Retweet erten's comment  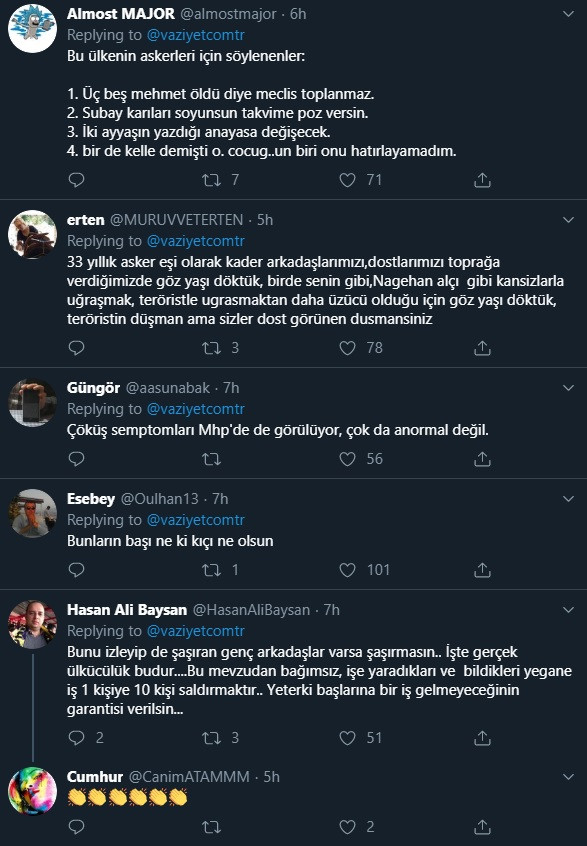(x=210, y=348)
